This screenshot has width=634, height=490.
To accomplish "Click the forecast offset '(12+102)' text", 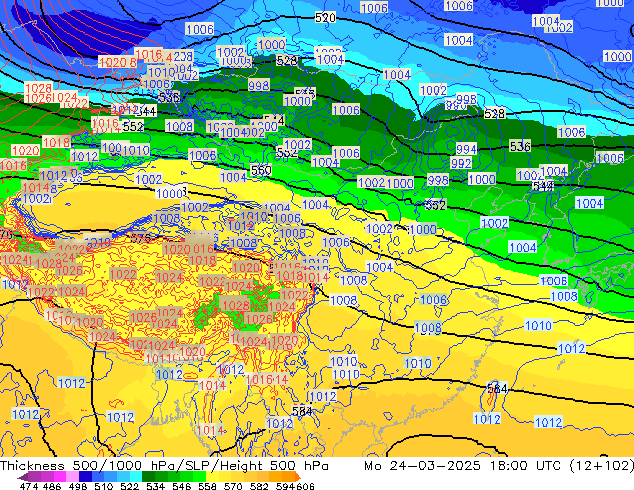I will coord(602,466).
